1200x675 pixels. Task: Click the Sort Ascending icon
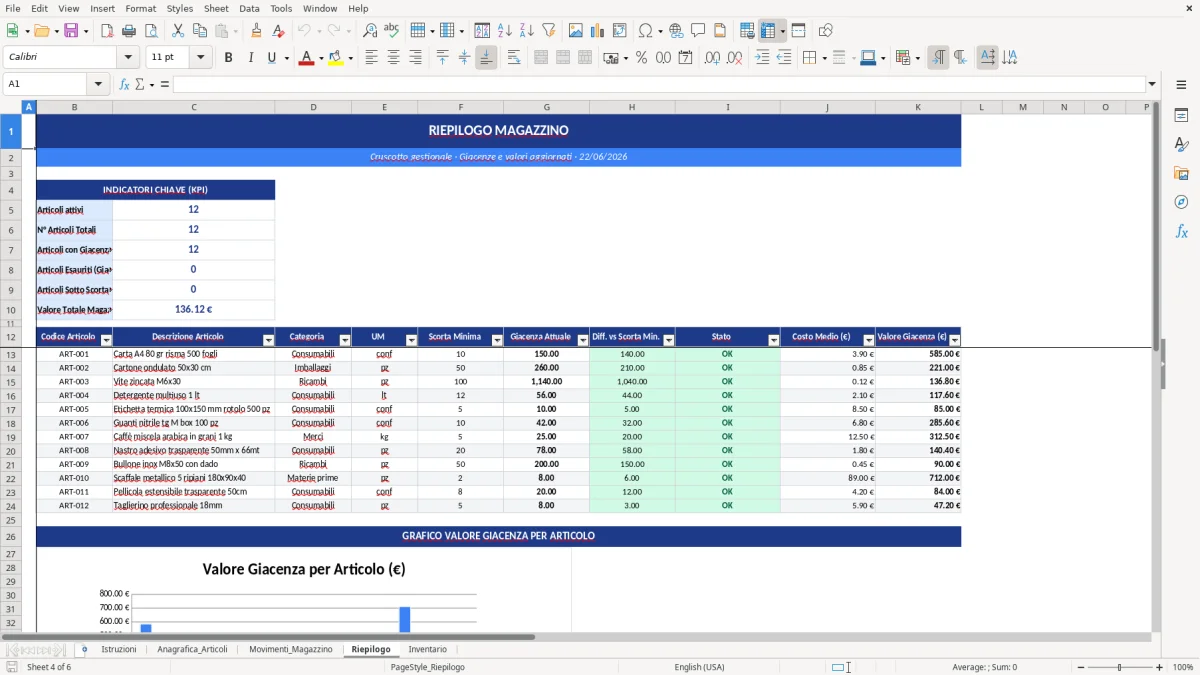504,31
